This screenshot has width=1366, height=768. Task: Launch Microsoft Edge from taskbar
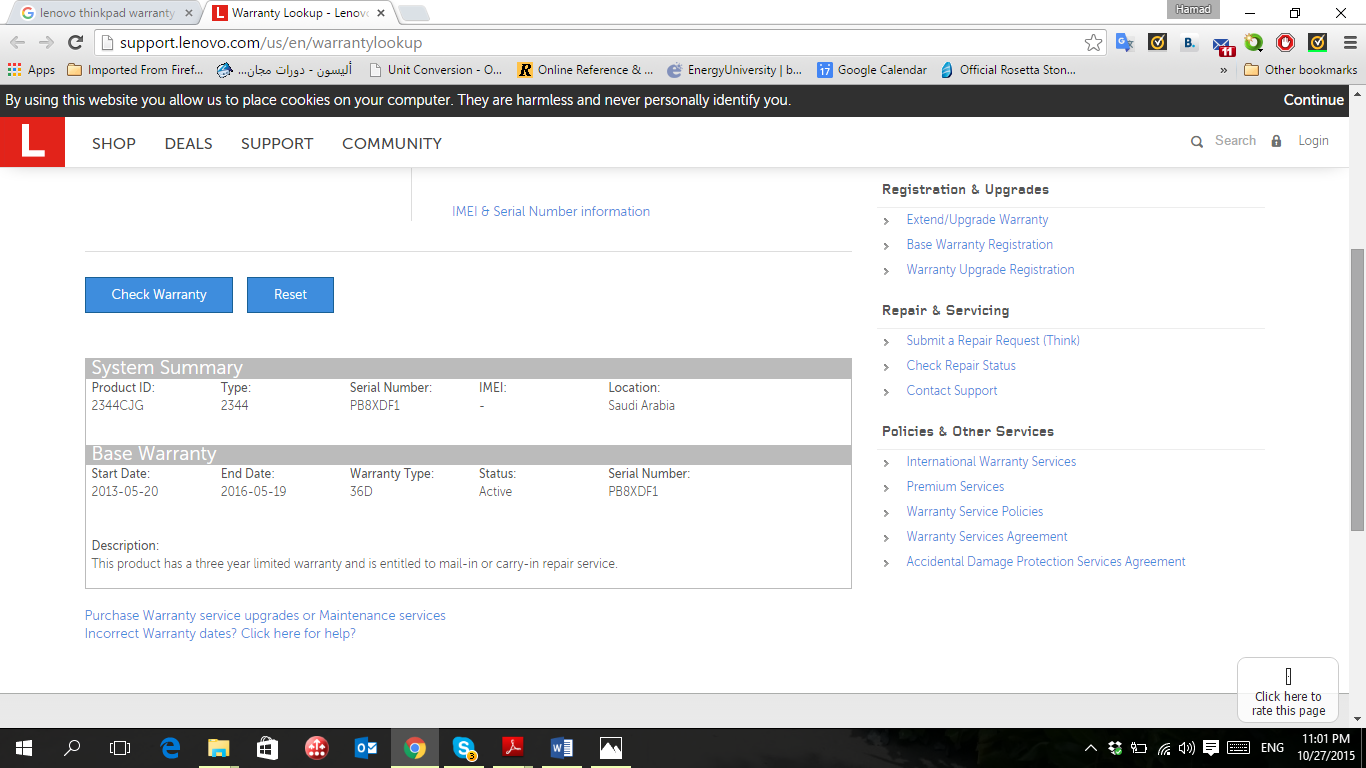[170, 748]
